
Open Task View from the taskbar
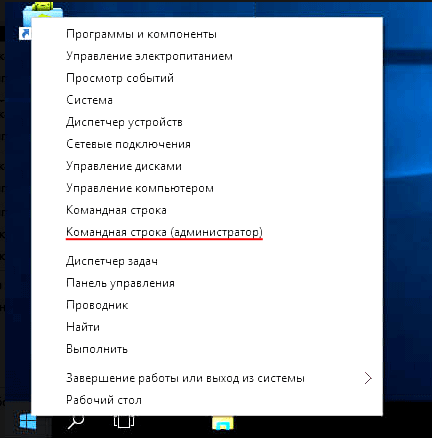(124, 422)
